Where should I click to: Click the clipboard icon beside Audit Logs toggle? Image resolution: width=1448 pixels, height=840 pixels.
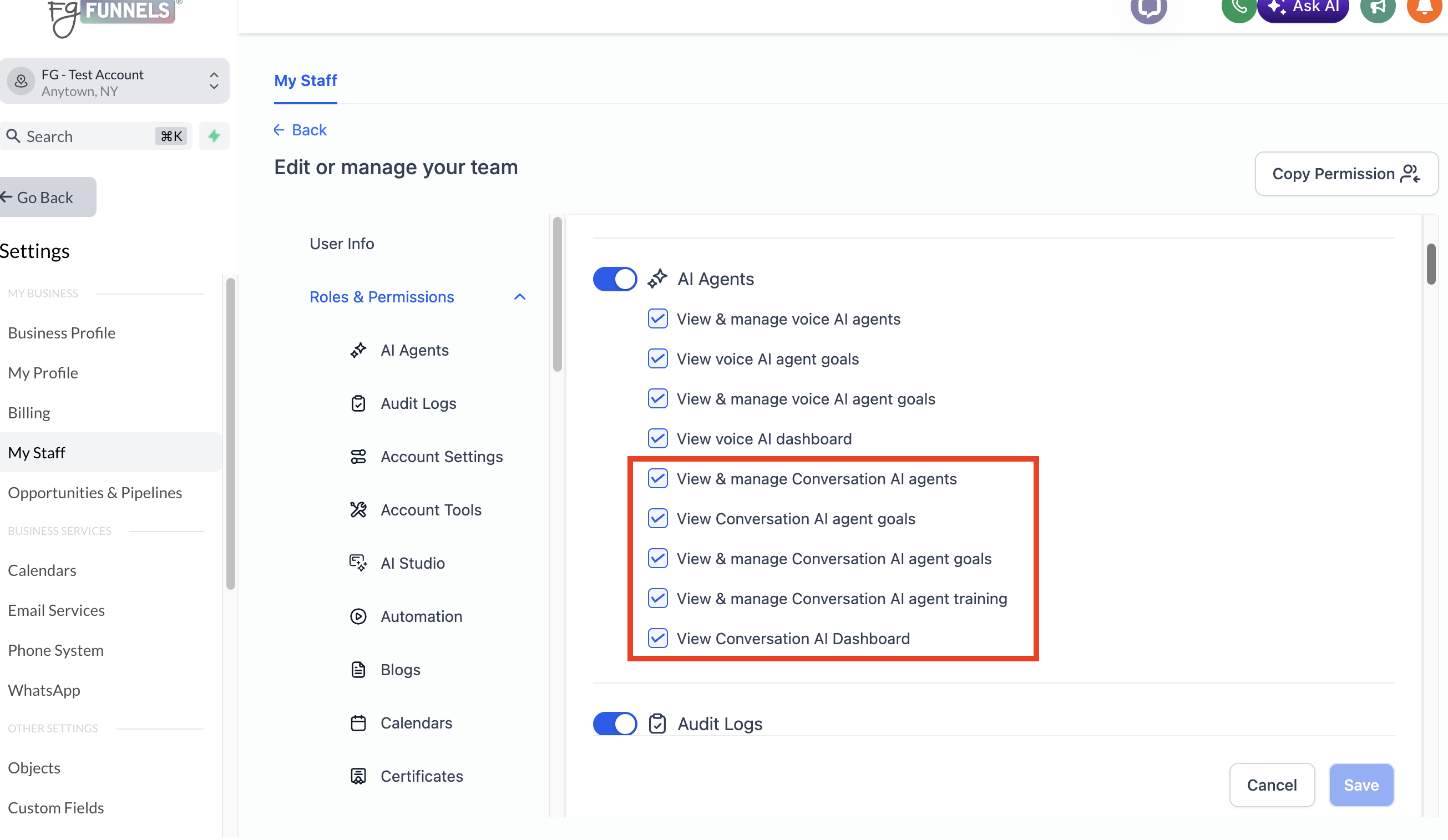(x=657, y=725)
